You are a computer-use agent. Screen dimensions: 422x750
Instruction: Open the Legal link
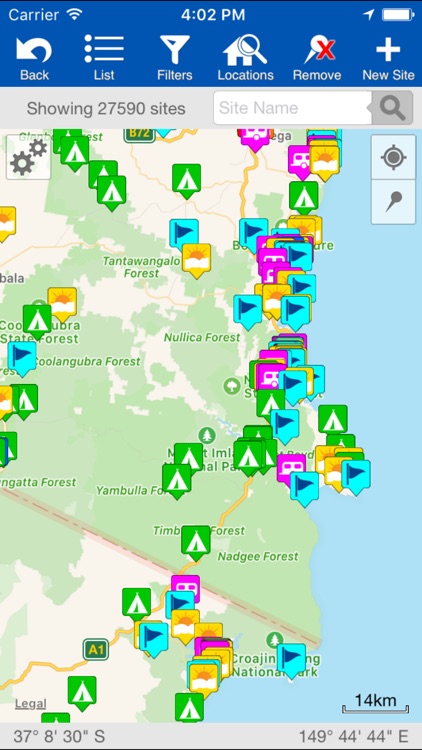[31, 704]
